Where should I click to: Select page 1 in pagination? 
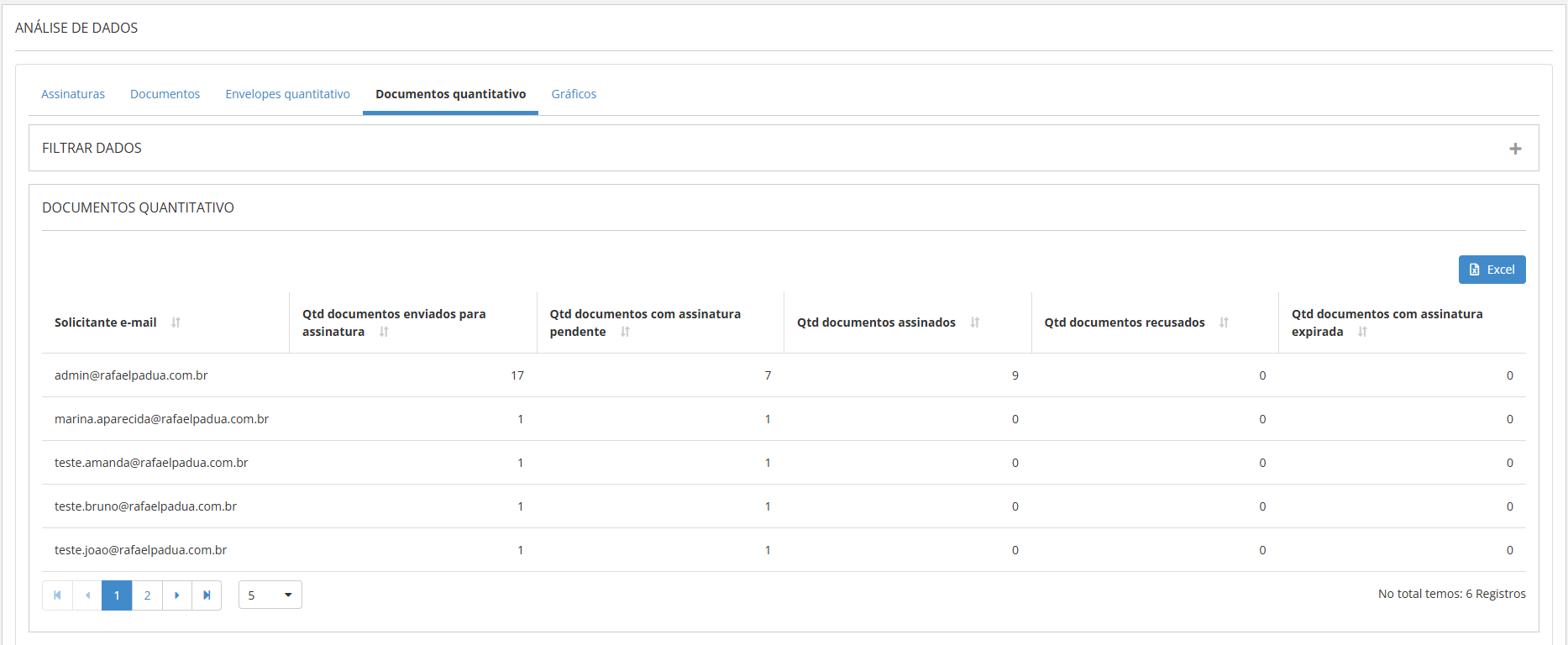coord(117,595)
